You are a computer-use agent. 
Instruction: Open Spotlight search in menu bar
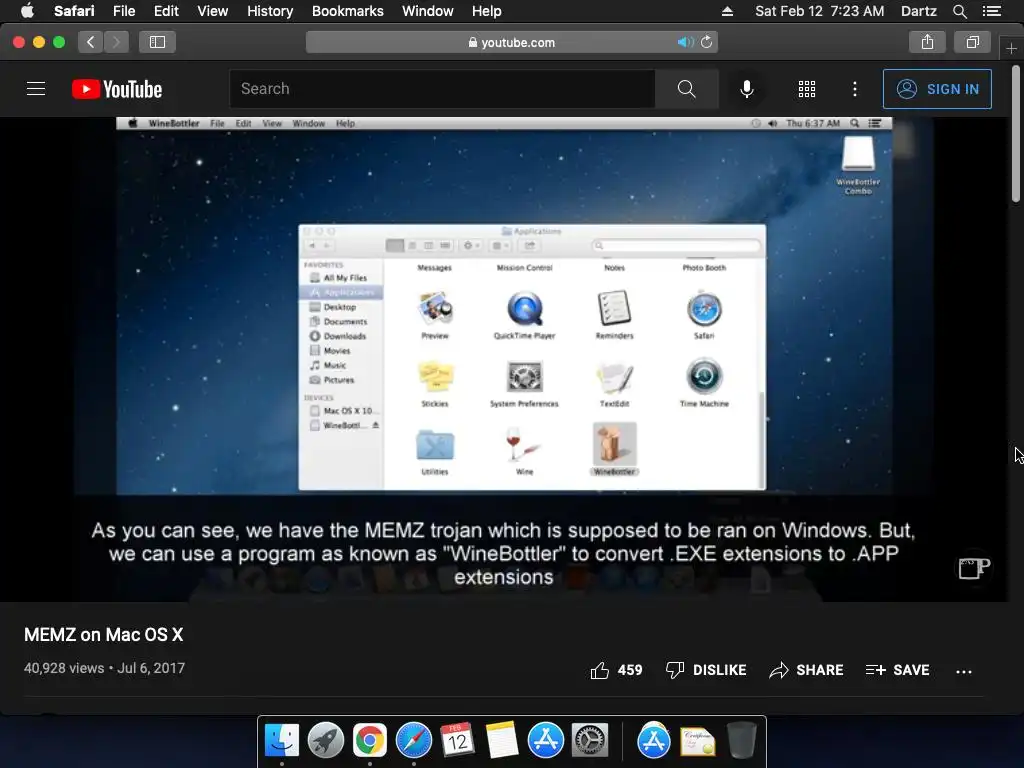click(x=959, y=11)
